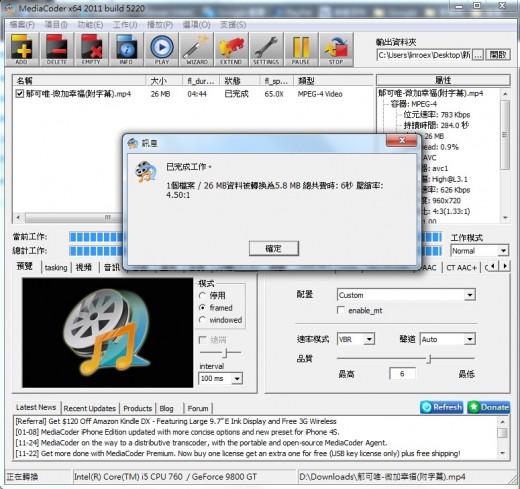Click the ADD file toolbar icon

pyautogui.click(x=22, y=49)
